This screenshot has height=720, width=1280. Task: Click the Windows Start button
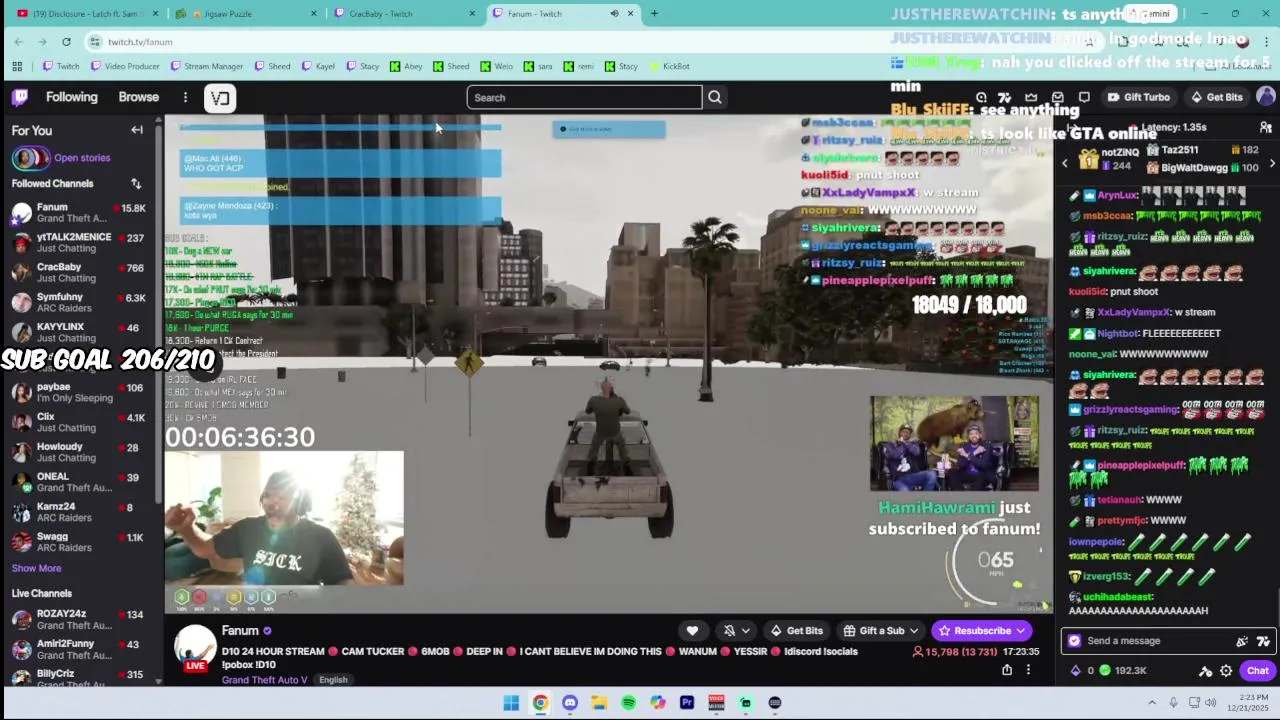[511, 703]
